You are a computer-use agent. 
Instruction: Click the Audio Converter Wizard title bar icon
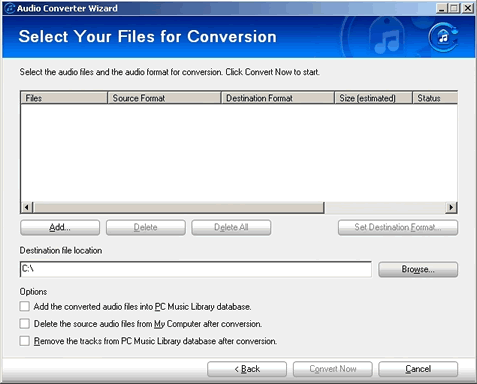pyautogui.click(x=10, y=8)
